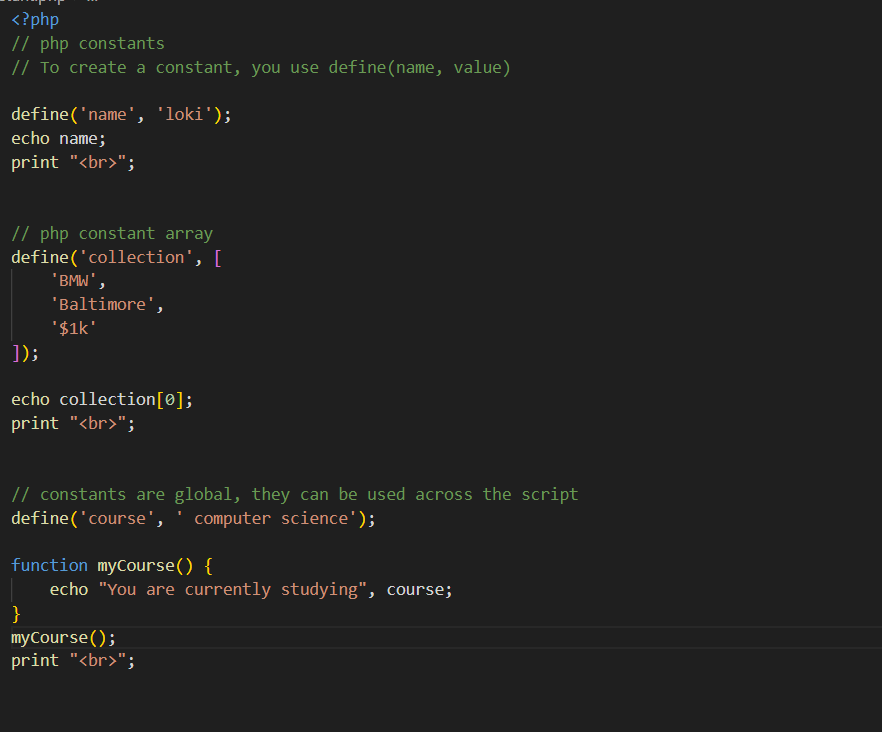Screen dimensions: 882x732
Task: Click the opening <?php tag
Action: click(x=35, y=20)
